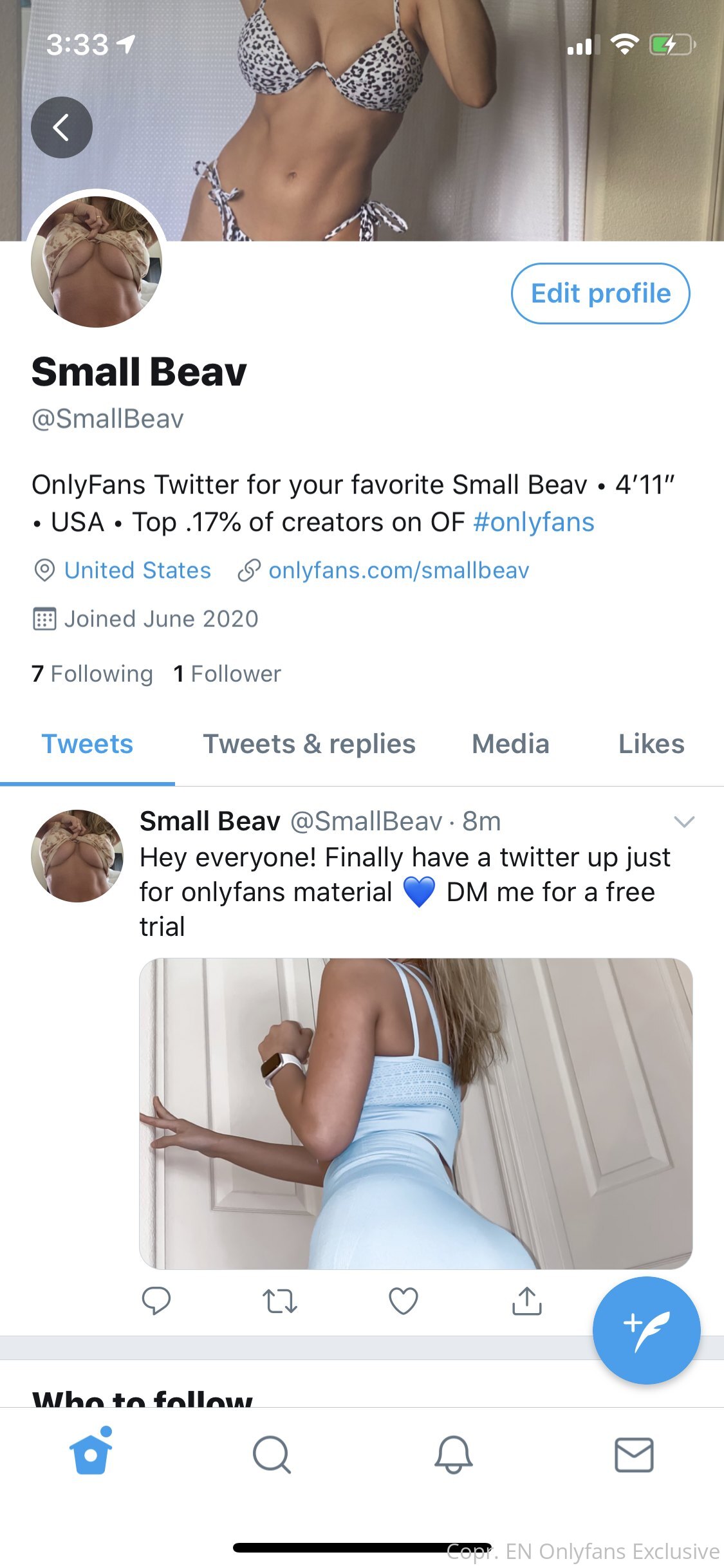Image resolution: width=724 pixels, height=1568 pixels.
Task: Tap the retweet arrows icon
Action: pyautogui.click(x=280, y=1301)
